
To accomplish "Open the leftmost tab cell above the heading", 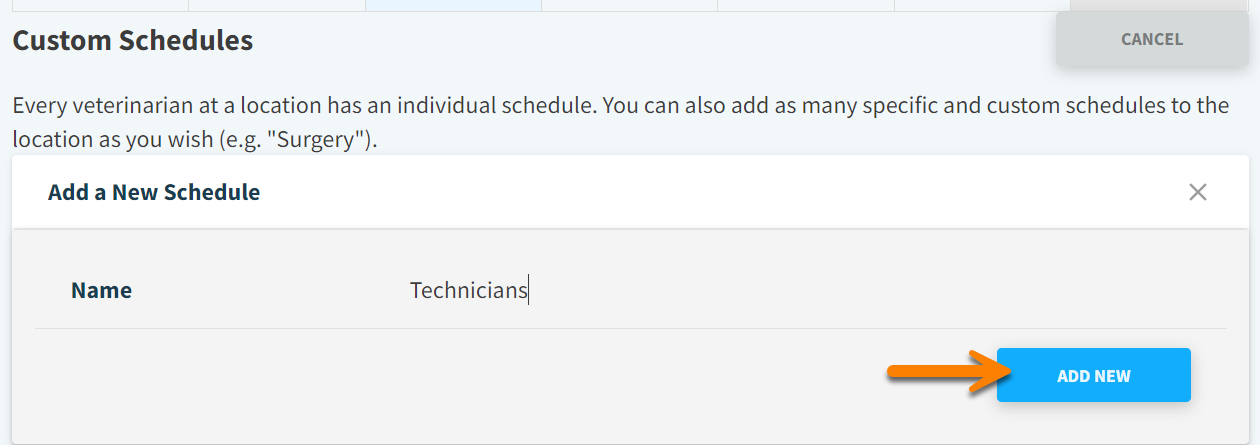I will coord(98,5).
